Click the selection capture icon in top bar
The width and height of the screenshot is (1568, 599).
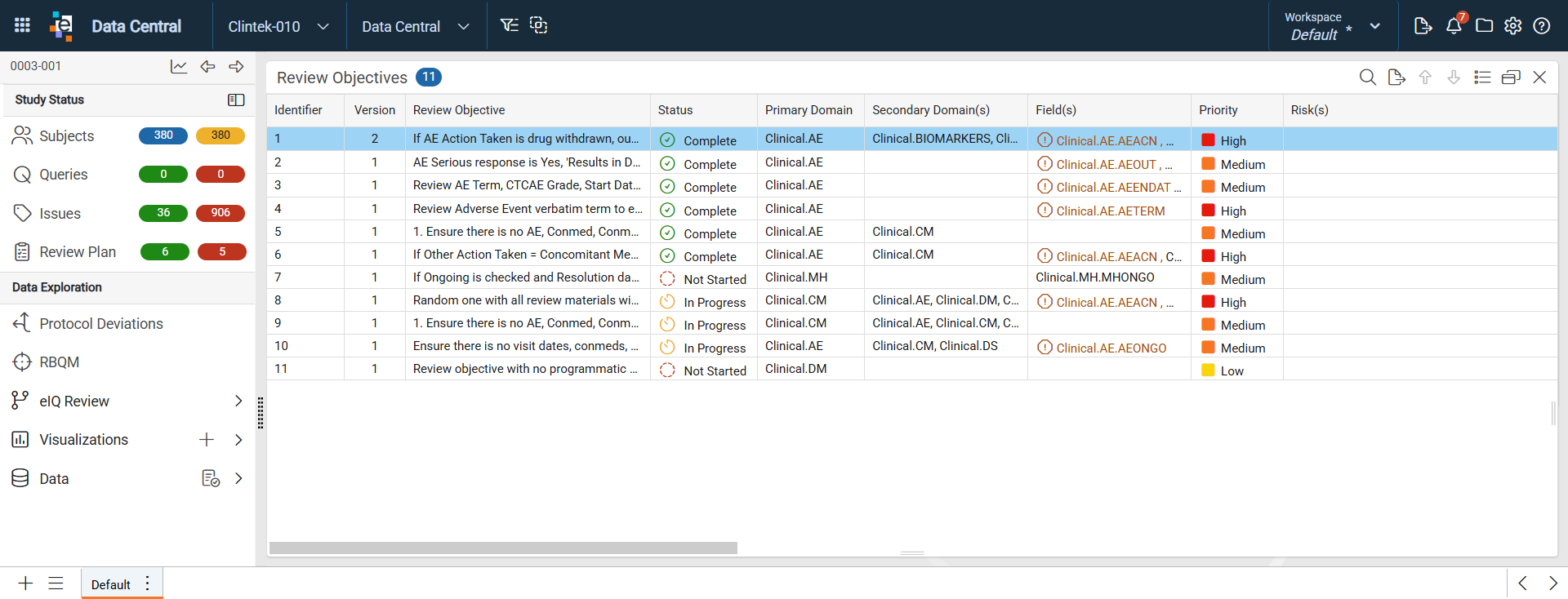[538, 25]
